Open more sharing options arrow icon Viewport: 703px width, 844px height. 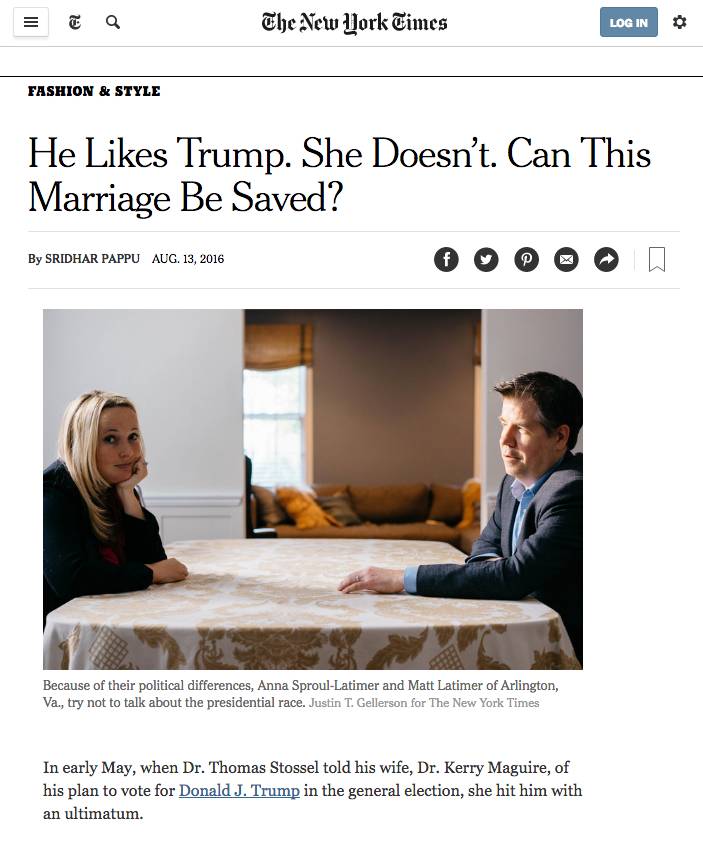(606, 259)
